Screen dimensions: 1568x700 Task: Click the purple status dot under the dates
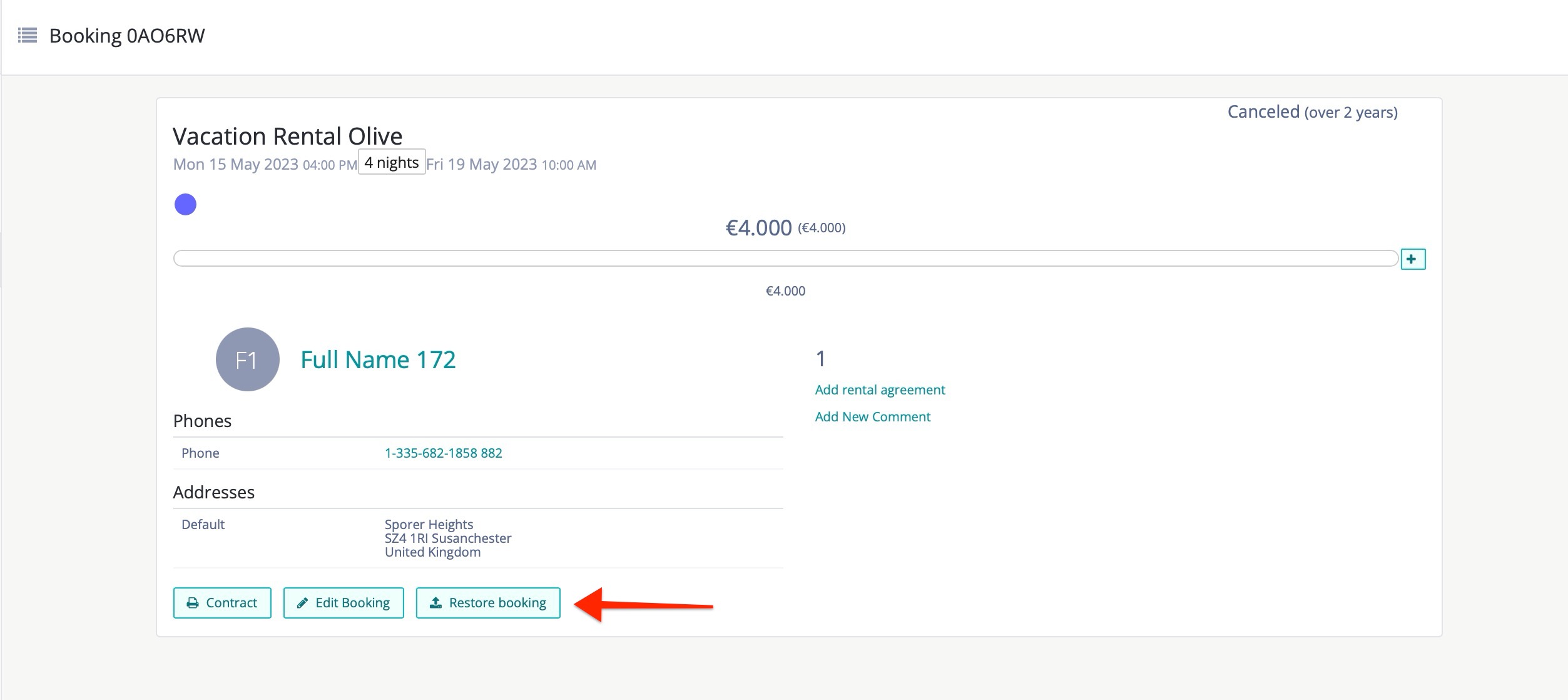click(185, 203)
